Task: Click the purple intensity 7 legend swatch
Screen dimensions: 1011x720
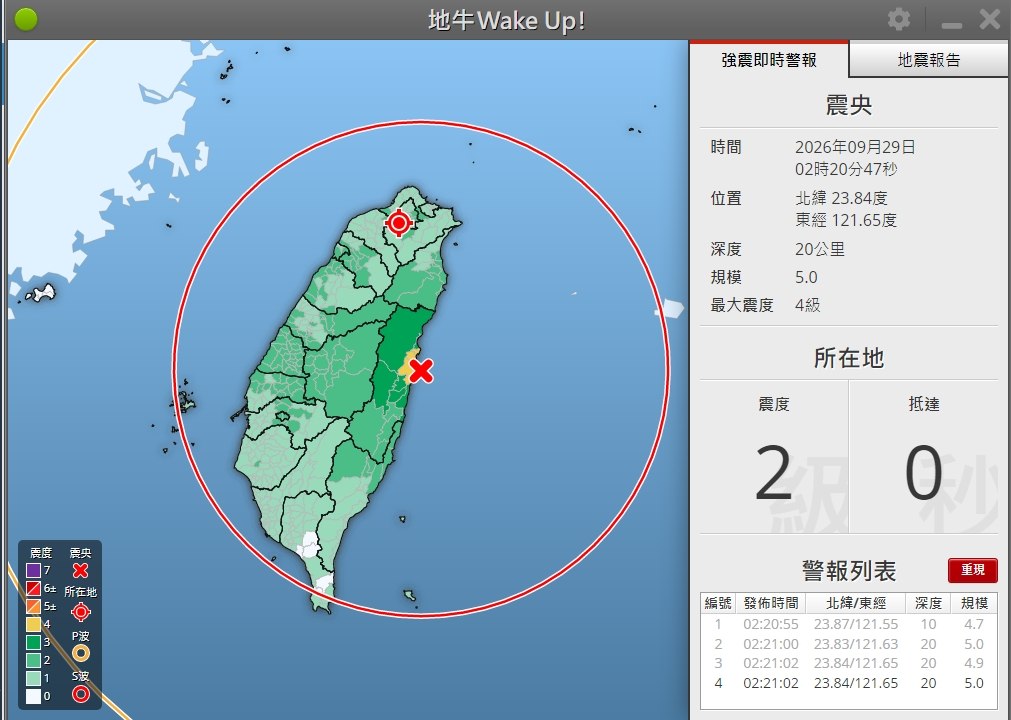Action: tap(34, 570)
